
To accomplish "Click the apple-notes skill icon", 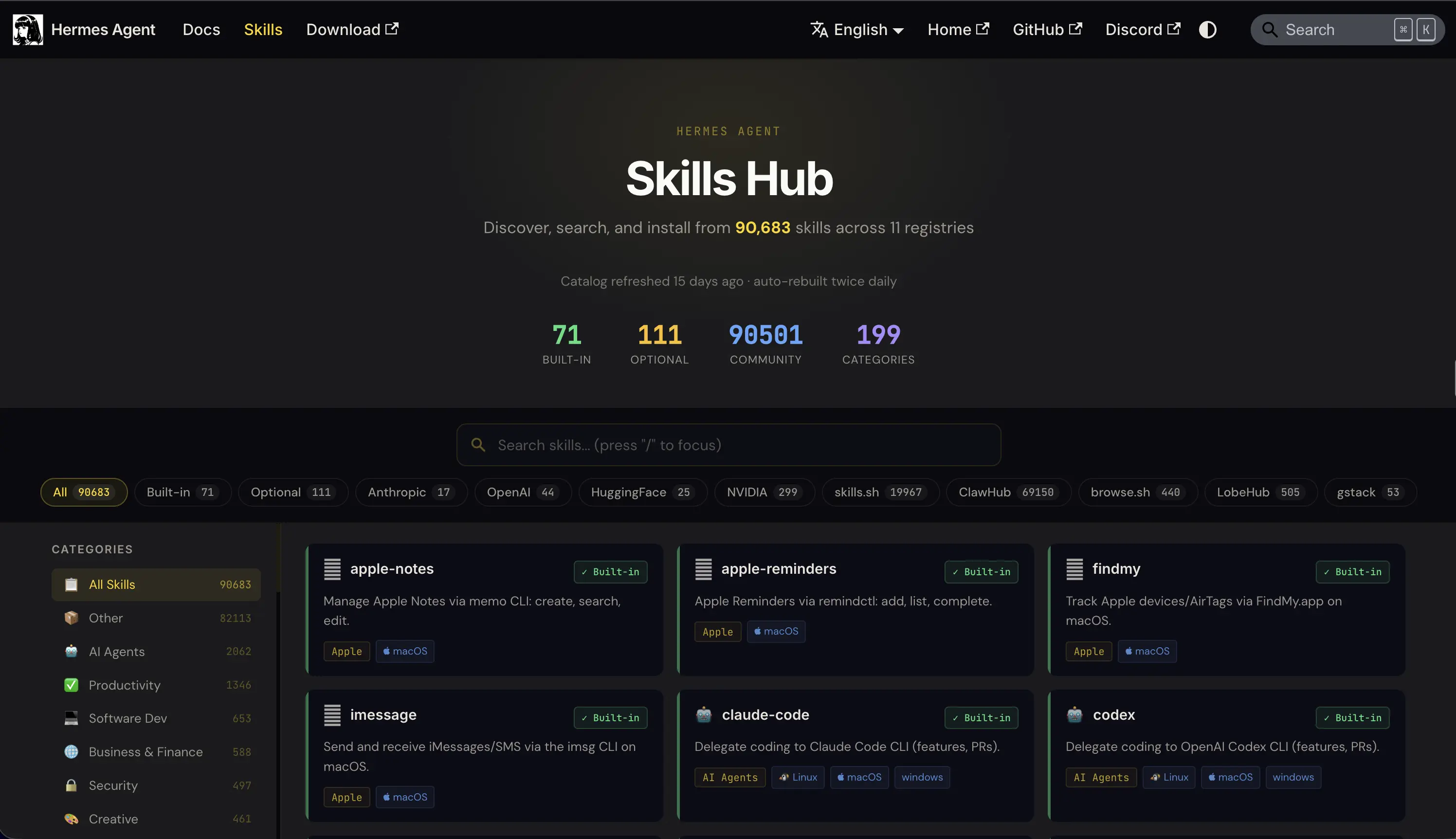I will click(x=332, y=569).
